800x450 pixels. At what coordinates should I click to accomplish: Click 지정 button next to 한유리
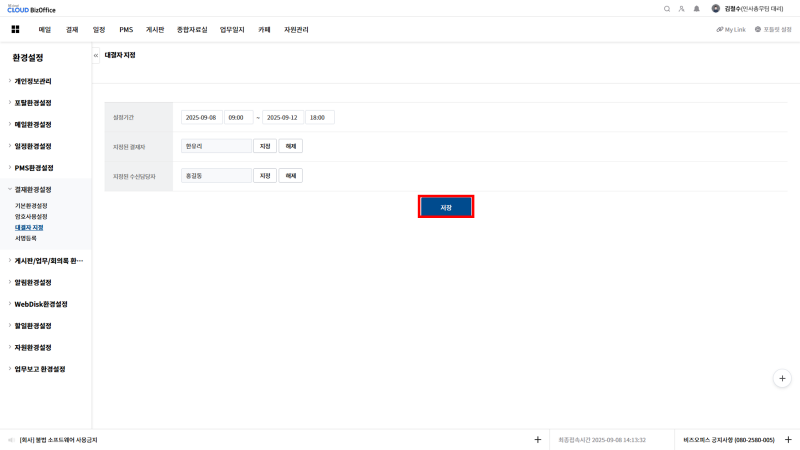265,146
